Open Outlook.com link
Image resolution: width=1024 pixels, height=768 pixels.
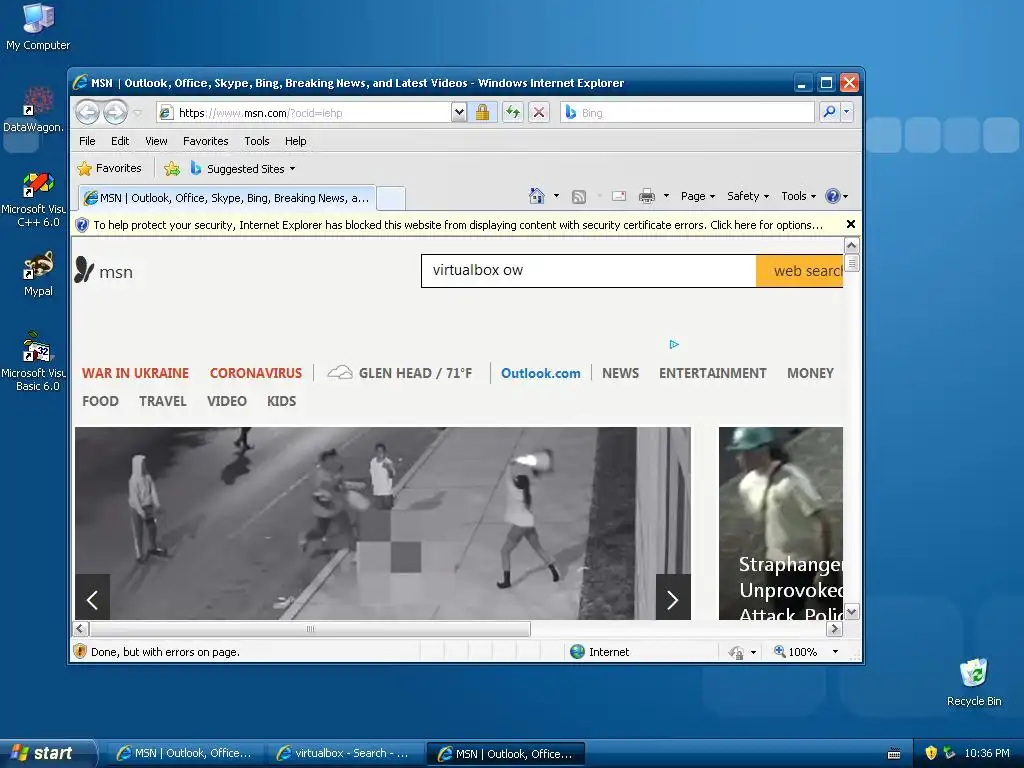point(540,373)
